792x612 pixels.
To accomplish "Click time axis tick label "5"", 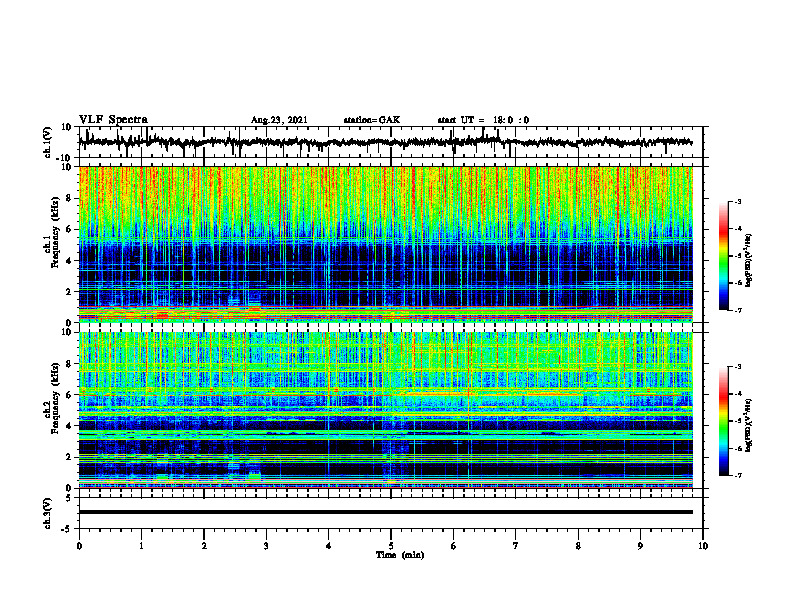I will click(391, 546).
